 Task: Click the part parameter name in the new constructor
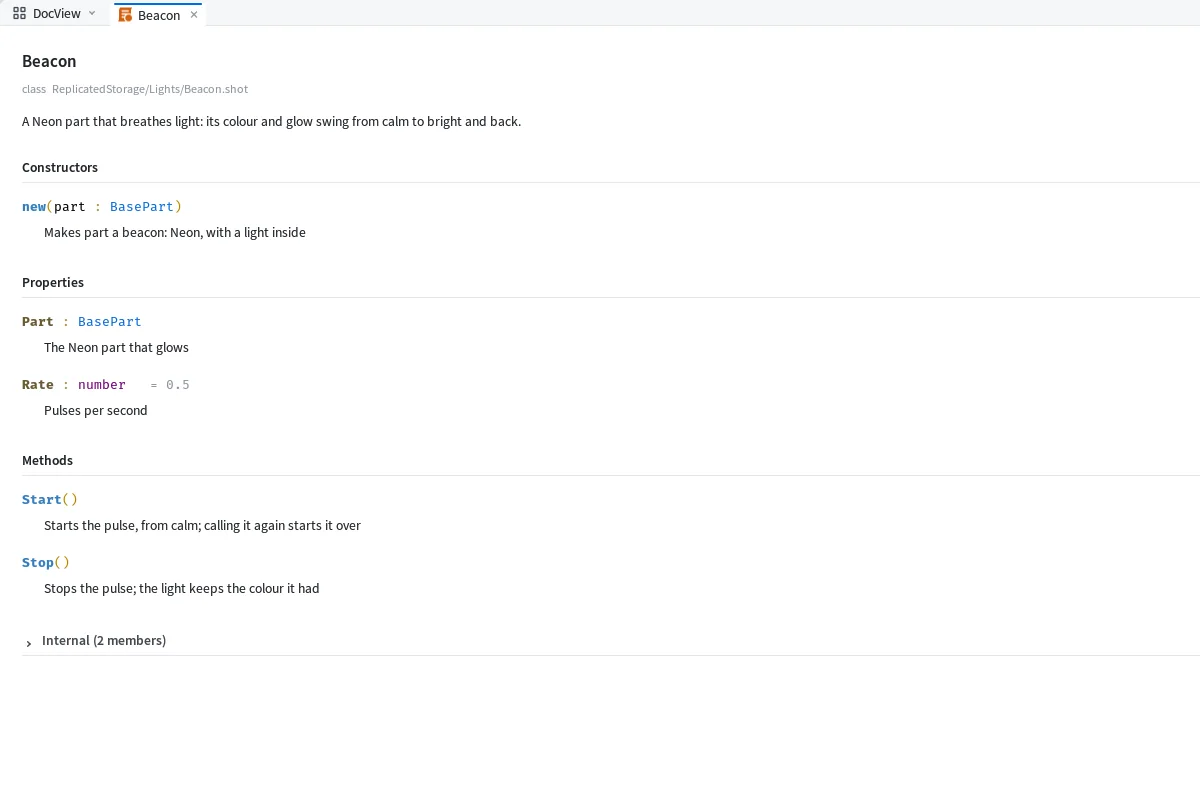(x=70, y=206)
